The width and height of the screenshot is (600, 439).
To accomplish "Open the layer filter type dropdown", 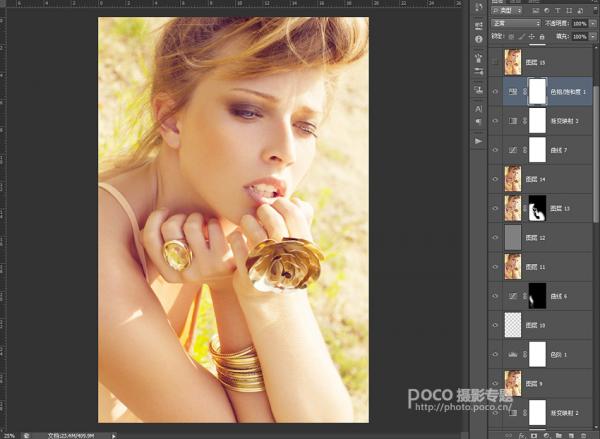I will pyautogui.click(x=507, y=11).
